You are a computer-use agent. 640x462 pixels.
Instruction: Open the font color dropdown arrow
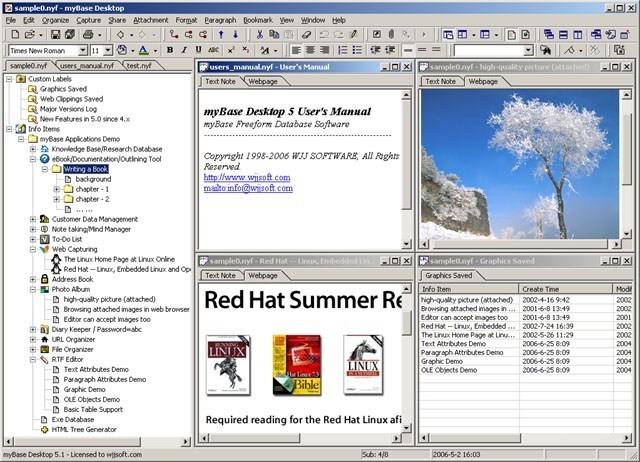154,50
